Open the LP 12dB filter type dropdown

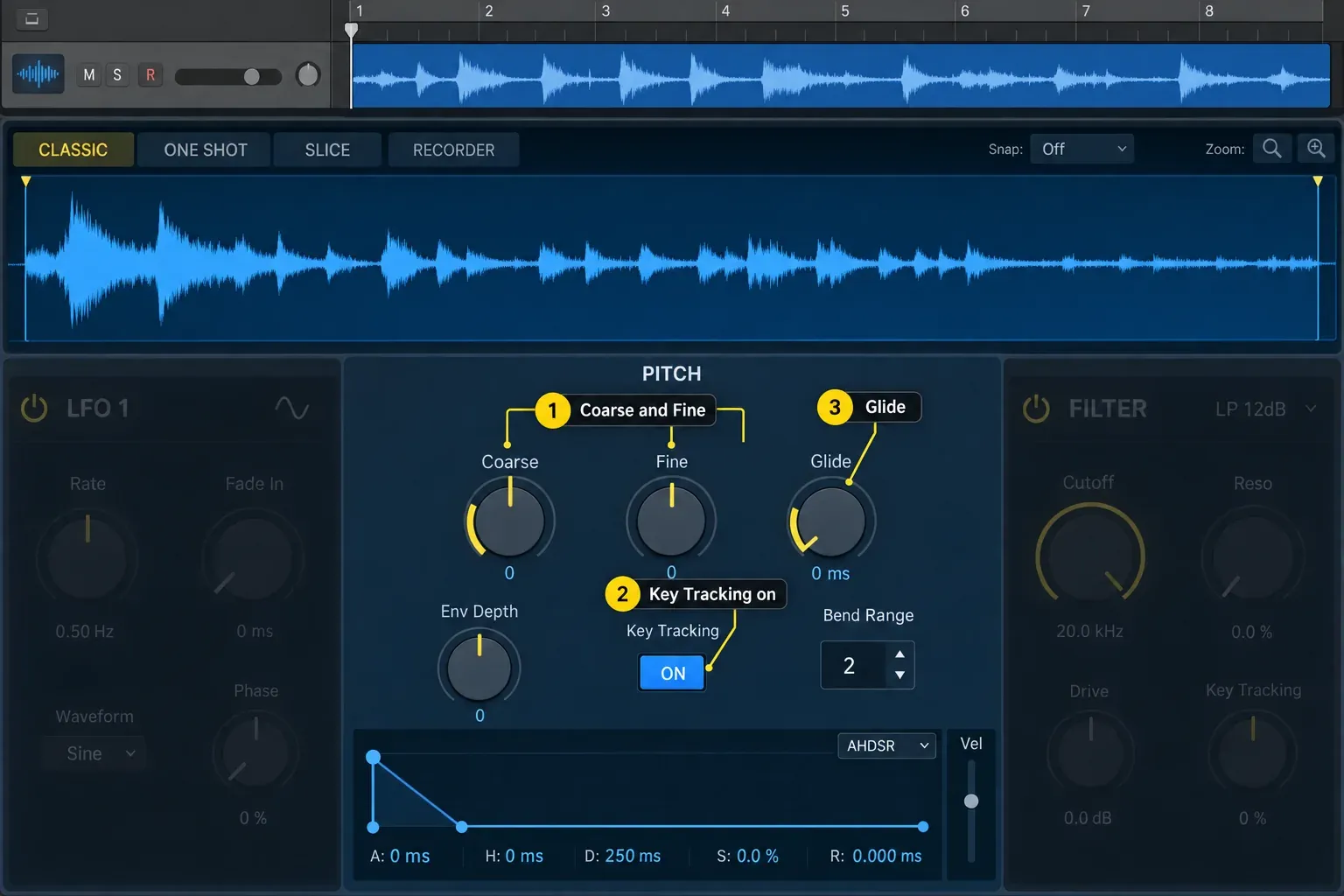click(x=1265, y=409)
